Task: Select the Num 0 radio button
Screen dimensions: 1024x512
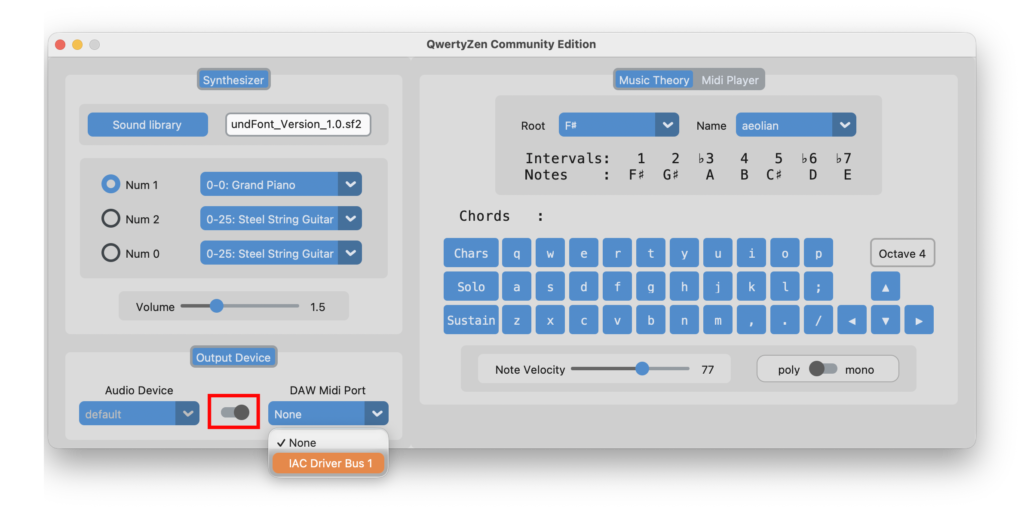Action: [111, 253]
